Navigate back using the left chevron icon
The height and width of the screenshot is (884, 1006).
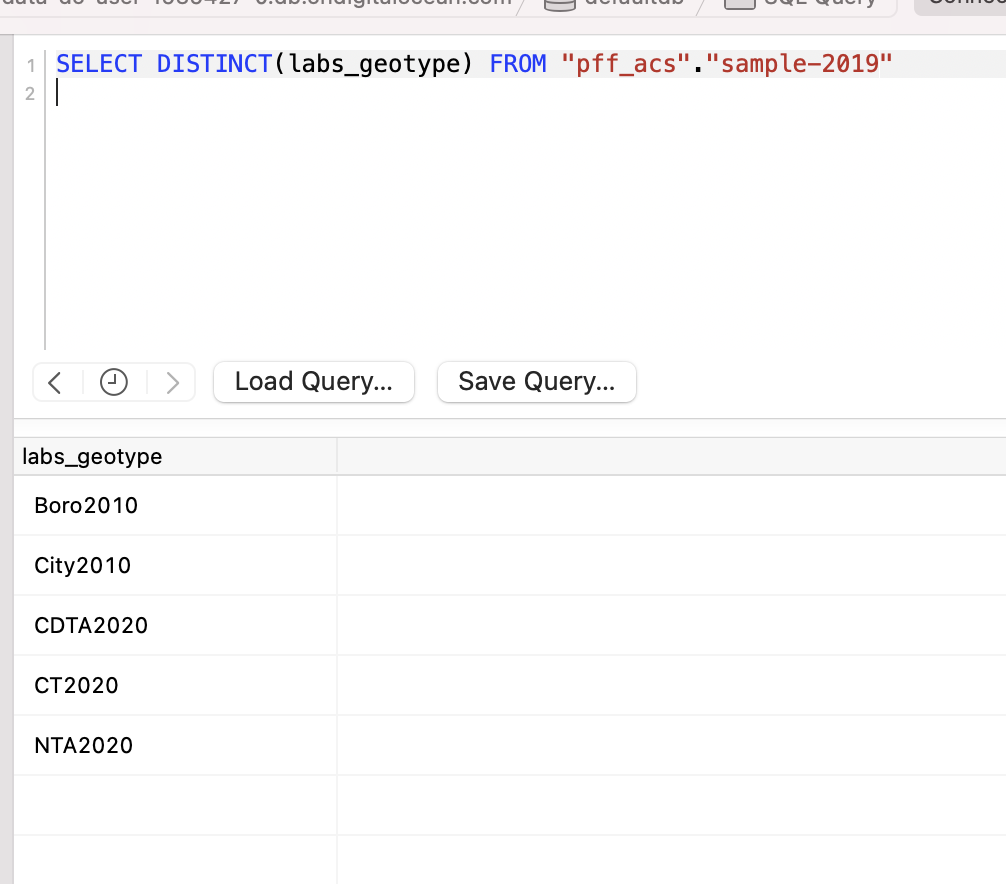tap(55, 381)
